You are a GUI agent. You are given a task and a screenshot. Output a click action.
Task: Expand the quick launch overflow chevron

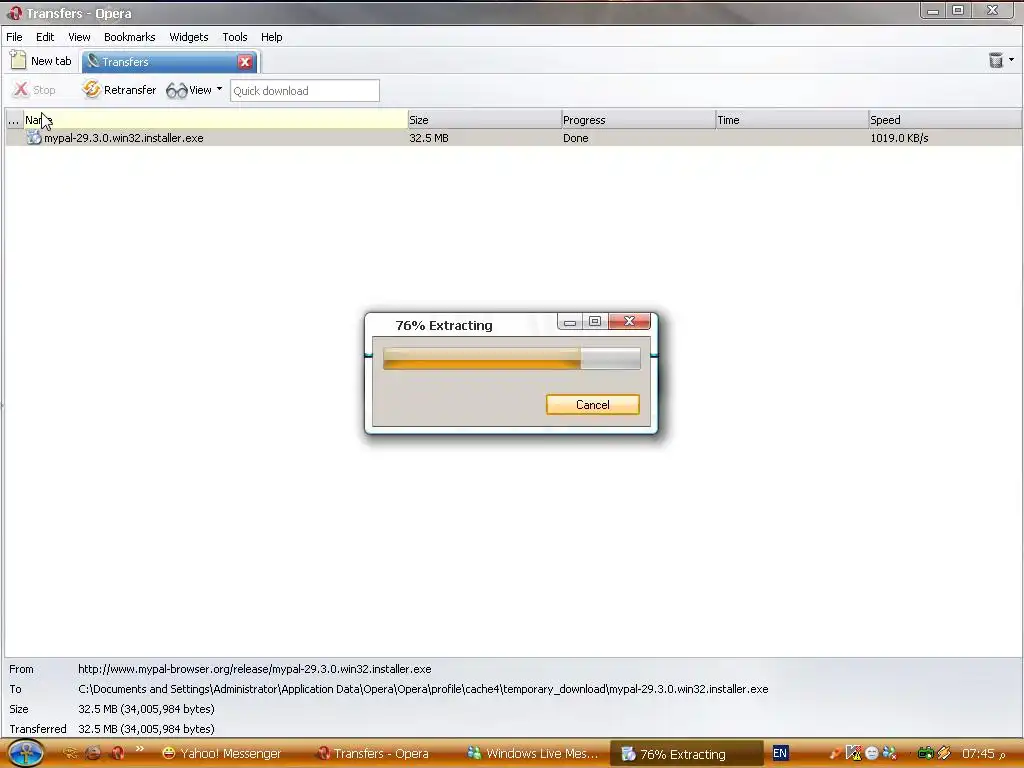139,750
